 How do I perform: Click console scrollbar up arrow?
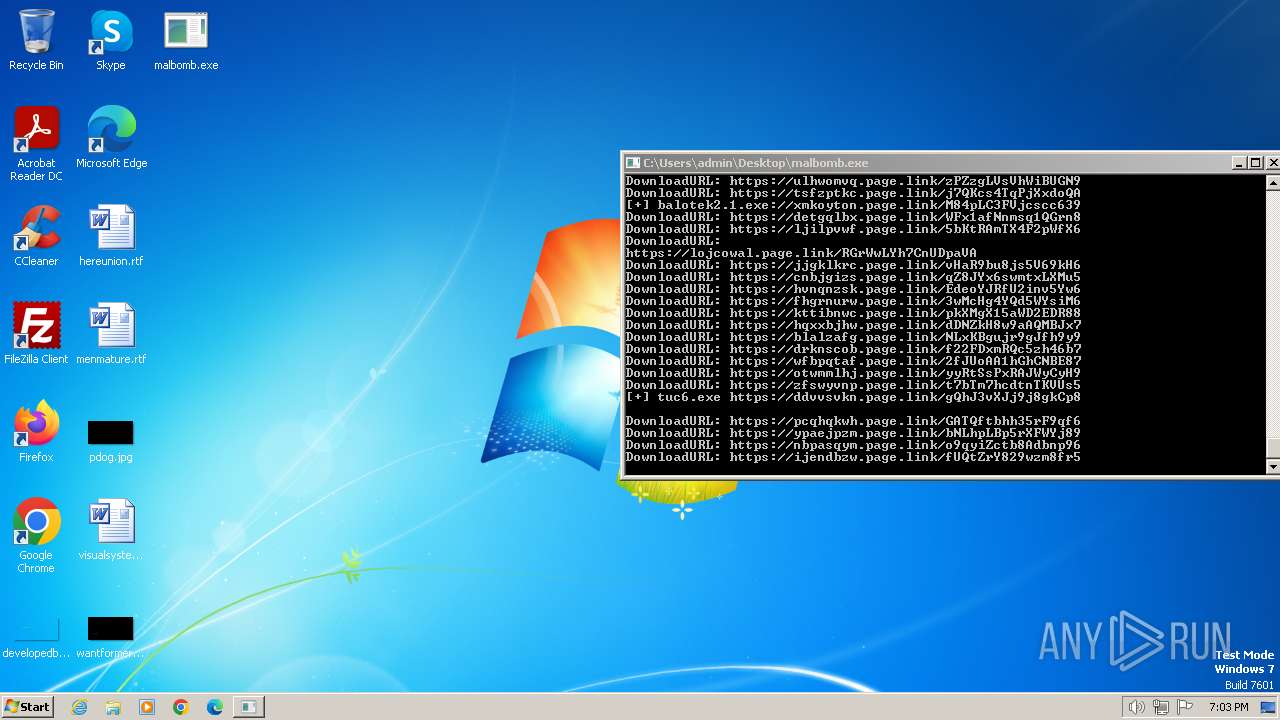tap(1273, 183)
